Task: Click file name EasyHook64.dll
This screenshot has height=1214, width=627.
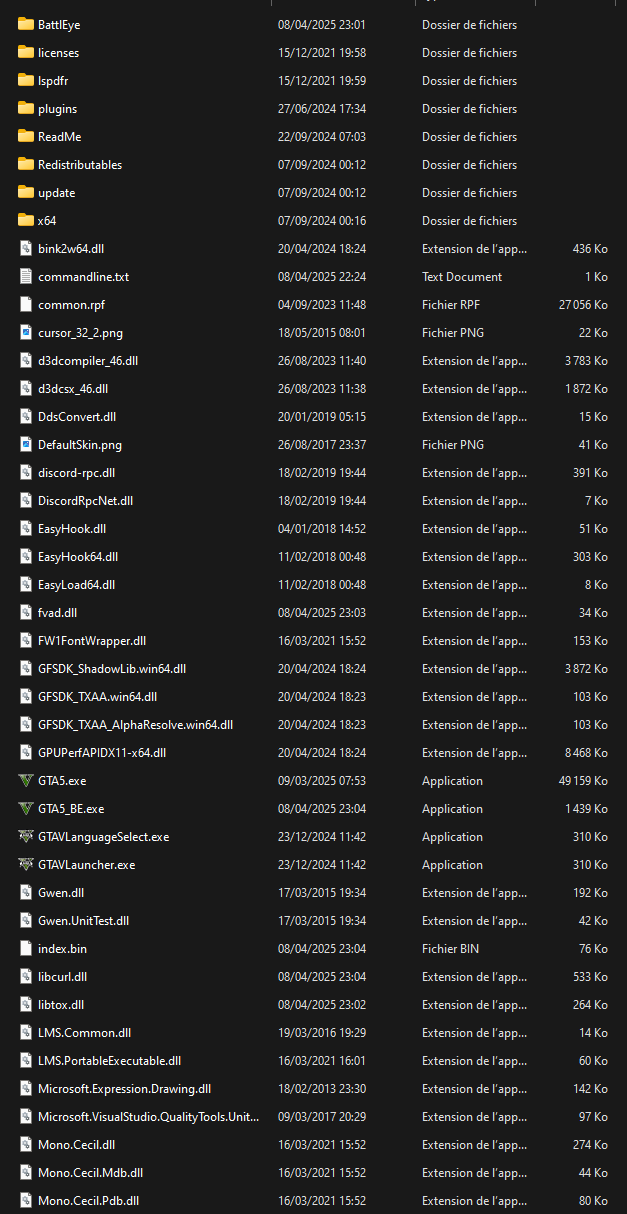Action: click(x=78, y=556)
